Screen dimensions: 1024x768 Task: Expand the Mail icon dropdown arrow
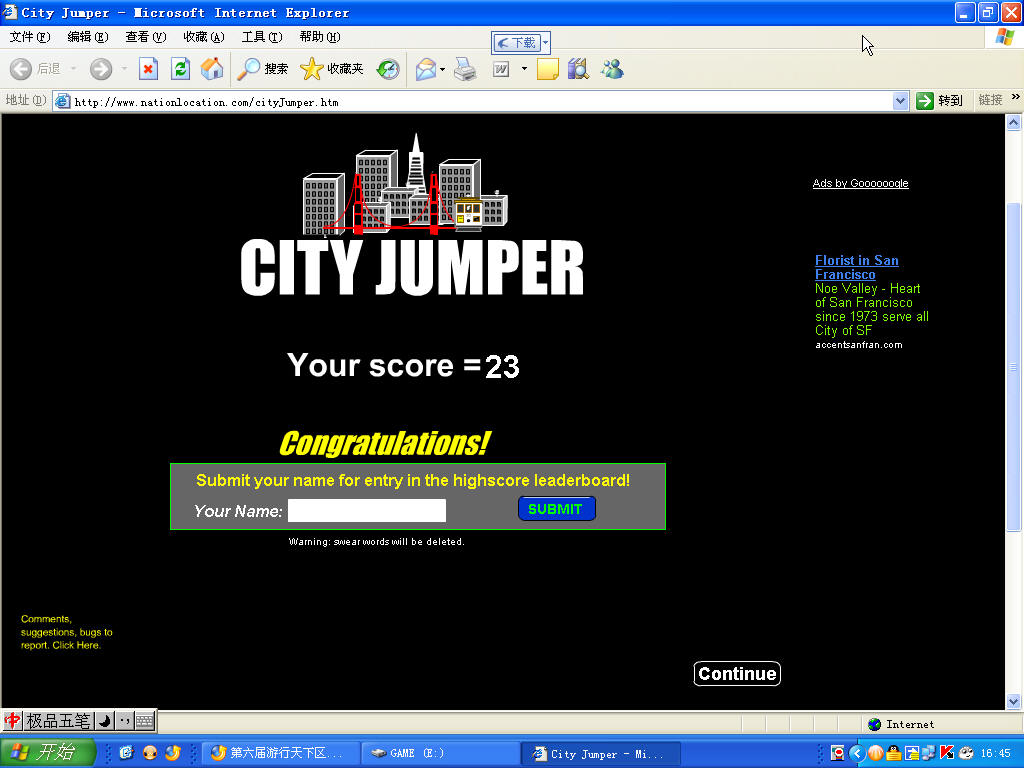(x=443, y=69)
